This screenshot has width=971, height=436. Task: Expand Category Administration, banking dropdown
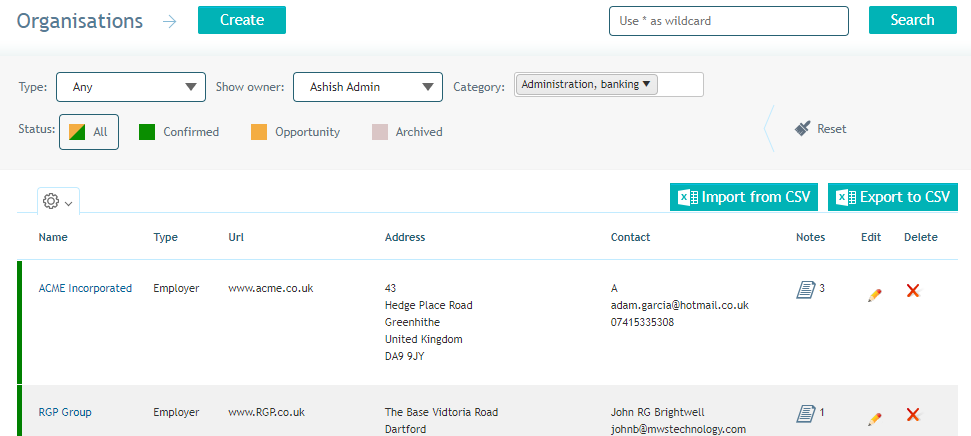pyautogui.click(x=586, y=85)
